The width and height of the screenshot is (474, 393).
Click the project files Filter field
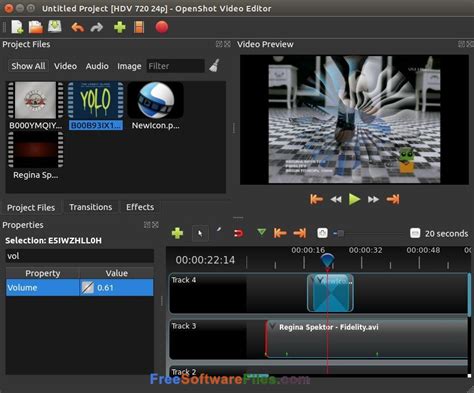pyautogui.click(x=175, y=66)
